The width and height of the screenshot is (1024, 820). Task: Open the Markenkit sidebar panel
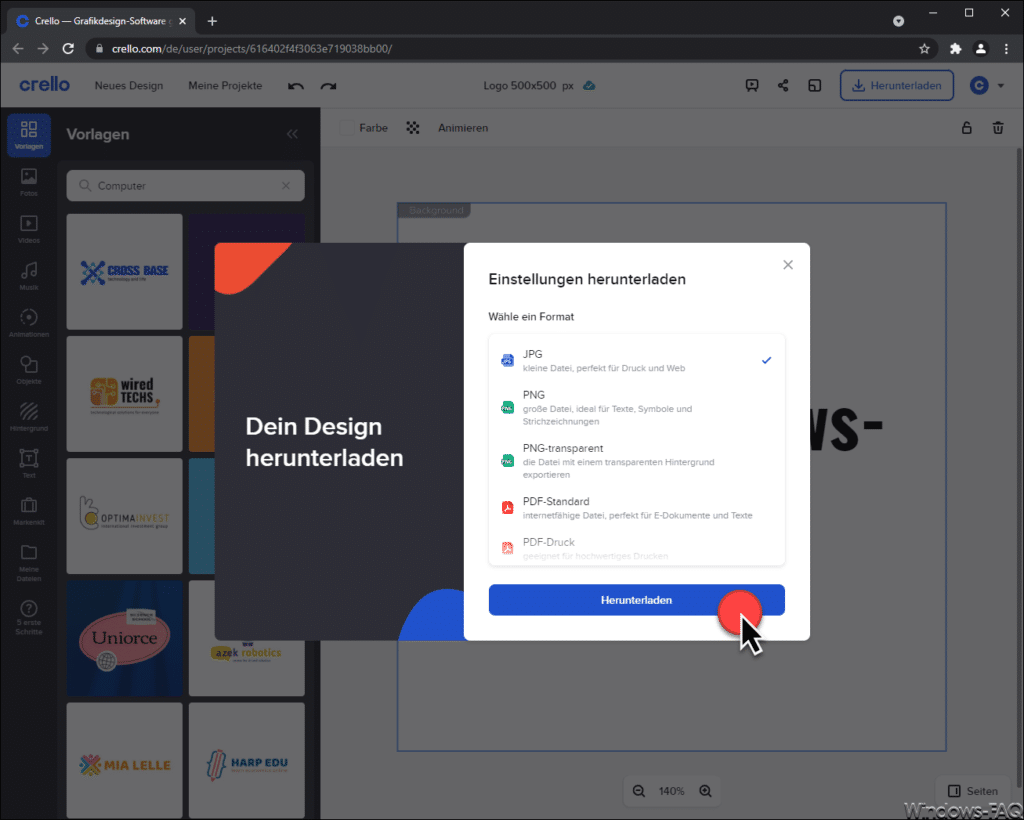coord(29,511)
